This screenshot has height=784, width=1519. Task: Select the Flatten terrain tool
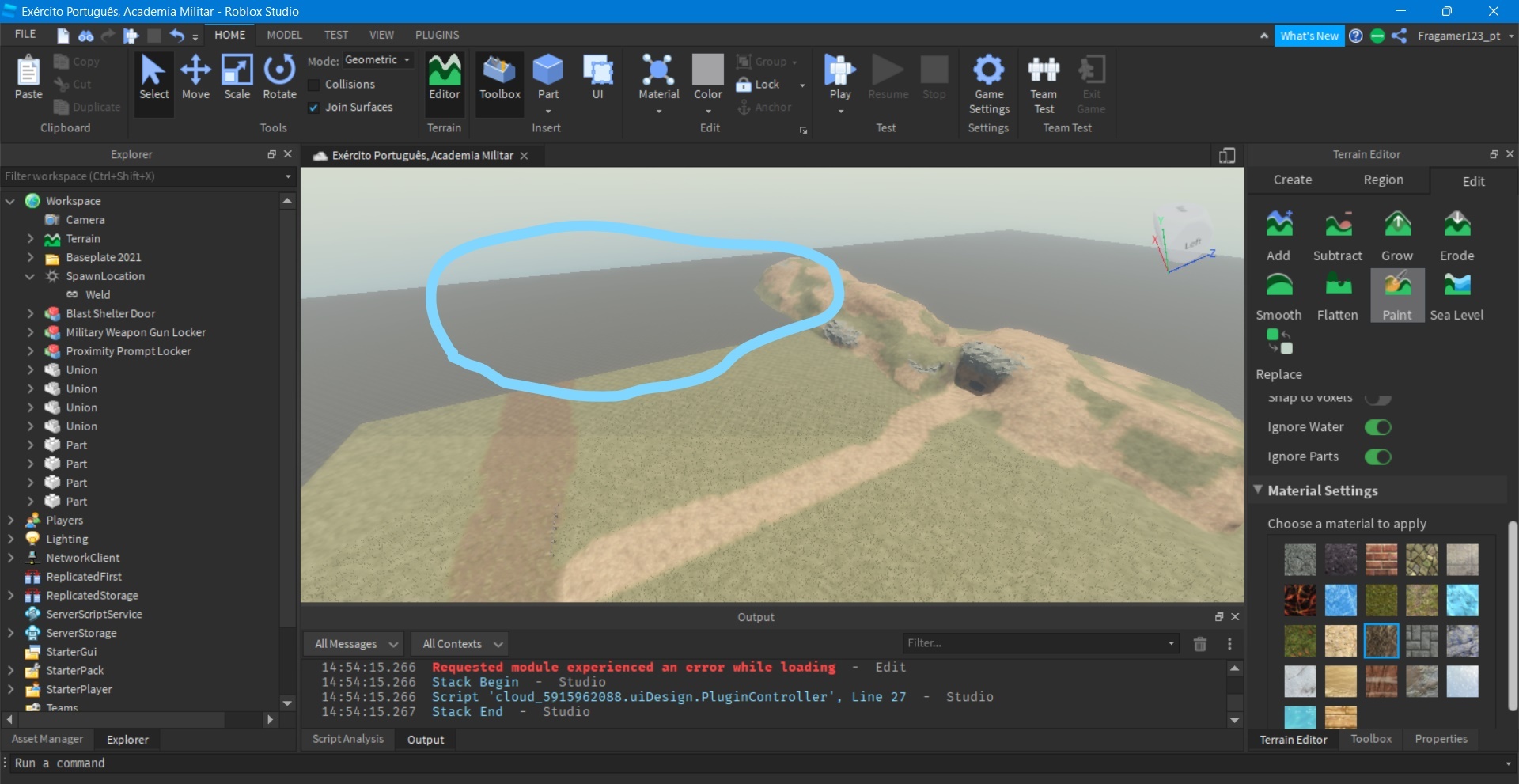point(1338,296)
